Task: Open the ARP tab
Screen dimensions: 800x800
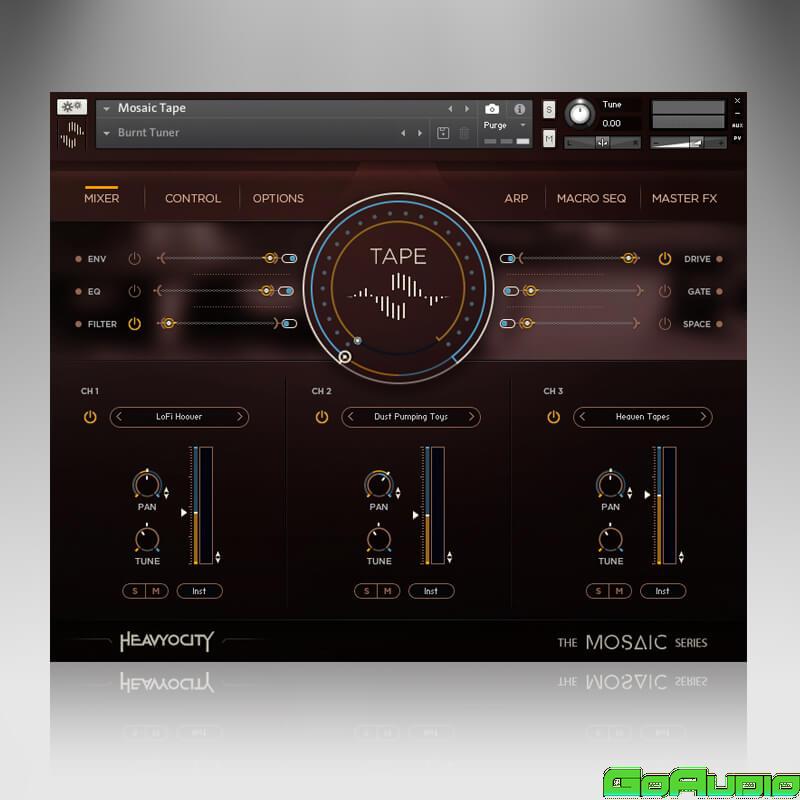Action: 516,198
